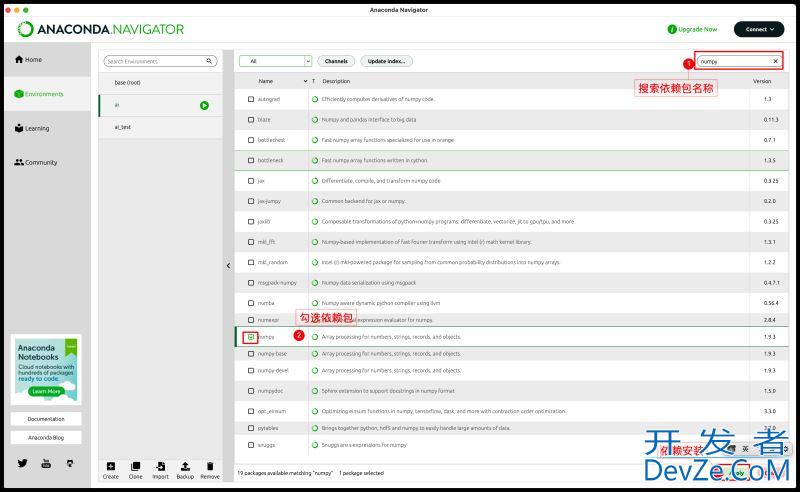Check the opt_einsum package checkbox
This screenshot has height=492, width=800.
click(251, 411)
